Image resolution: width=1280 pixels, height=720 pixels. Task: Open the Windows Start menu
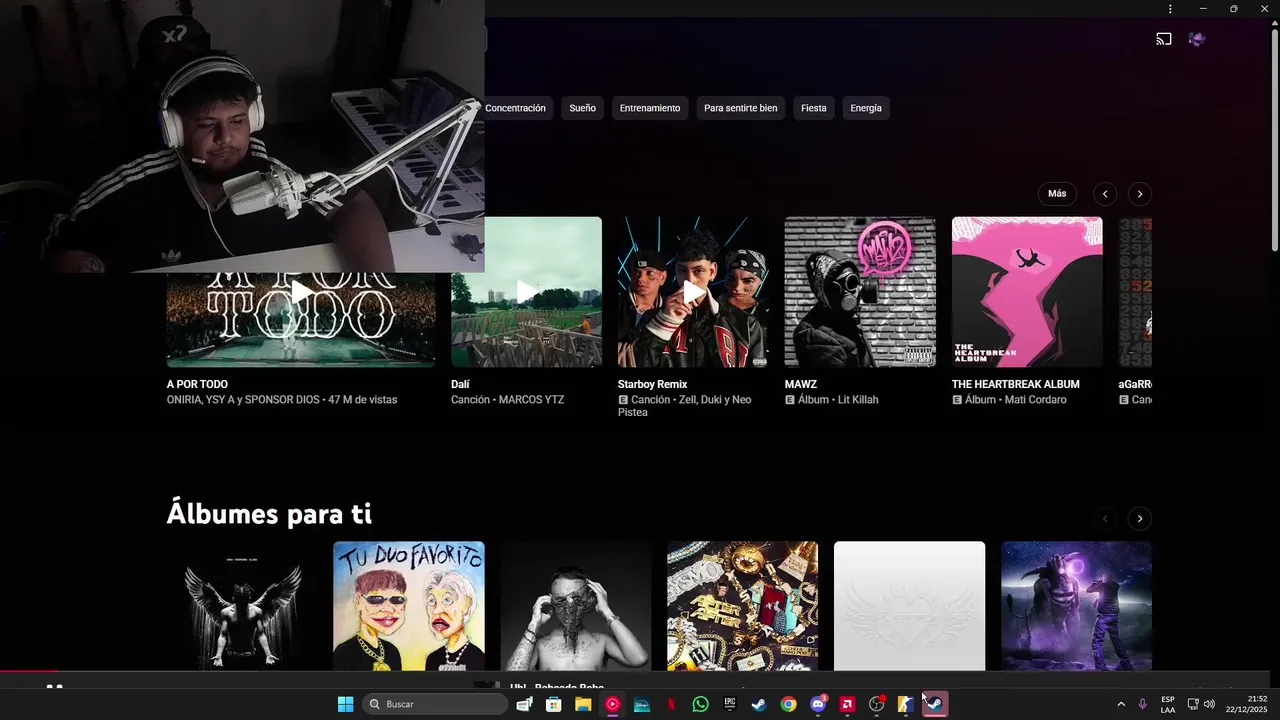[345, 704]
